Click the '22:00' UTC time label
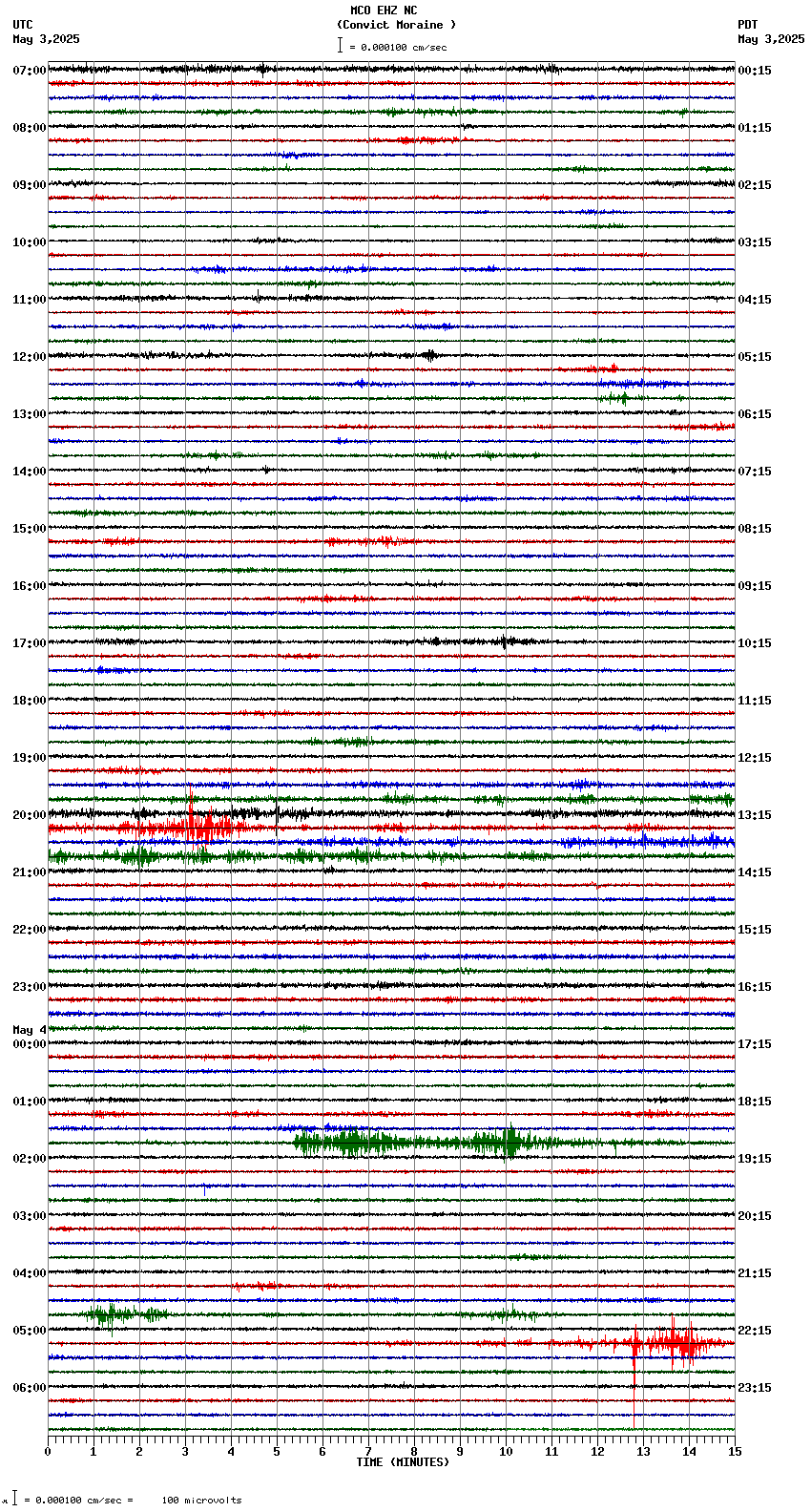Viewport: 811px width, 1512px height. (30, 930)
